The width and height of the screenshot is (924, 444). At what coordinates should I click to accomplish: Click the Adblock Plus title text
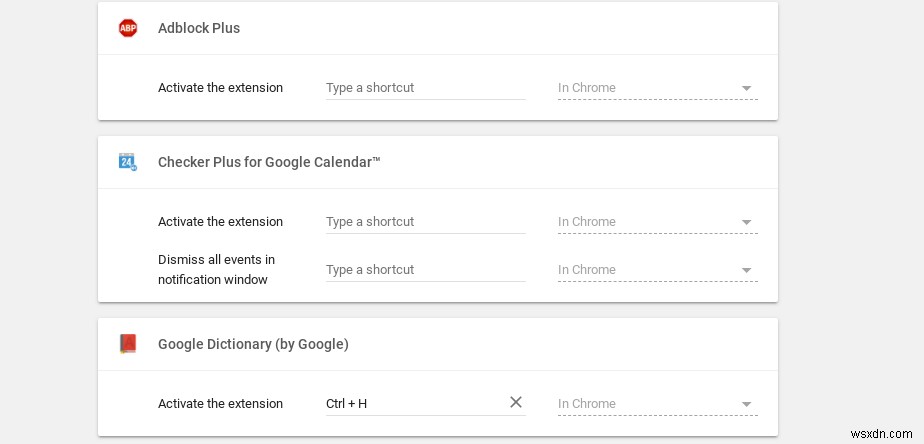199,28
